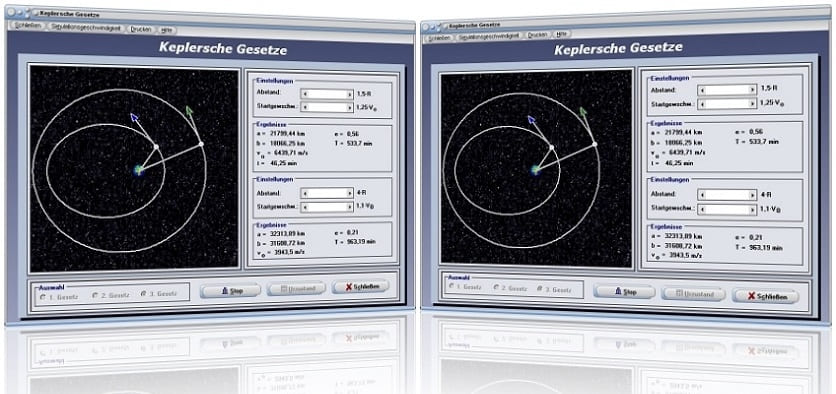Select the 3. Gesetz radio button in the right window
The image size is (836, 394).
point(540,289)
